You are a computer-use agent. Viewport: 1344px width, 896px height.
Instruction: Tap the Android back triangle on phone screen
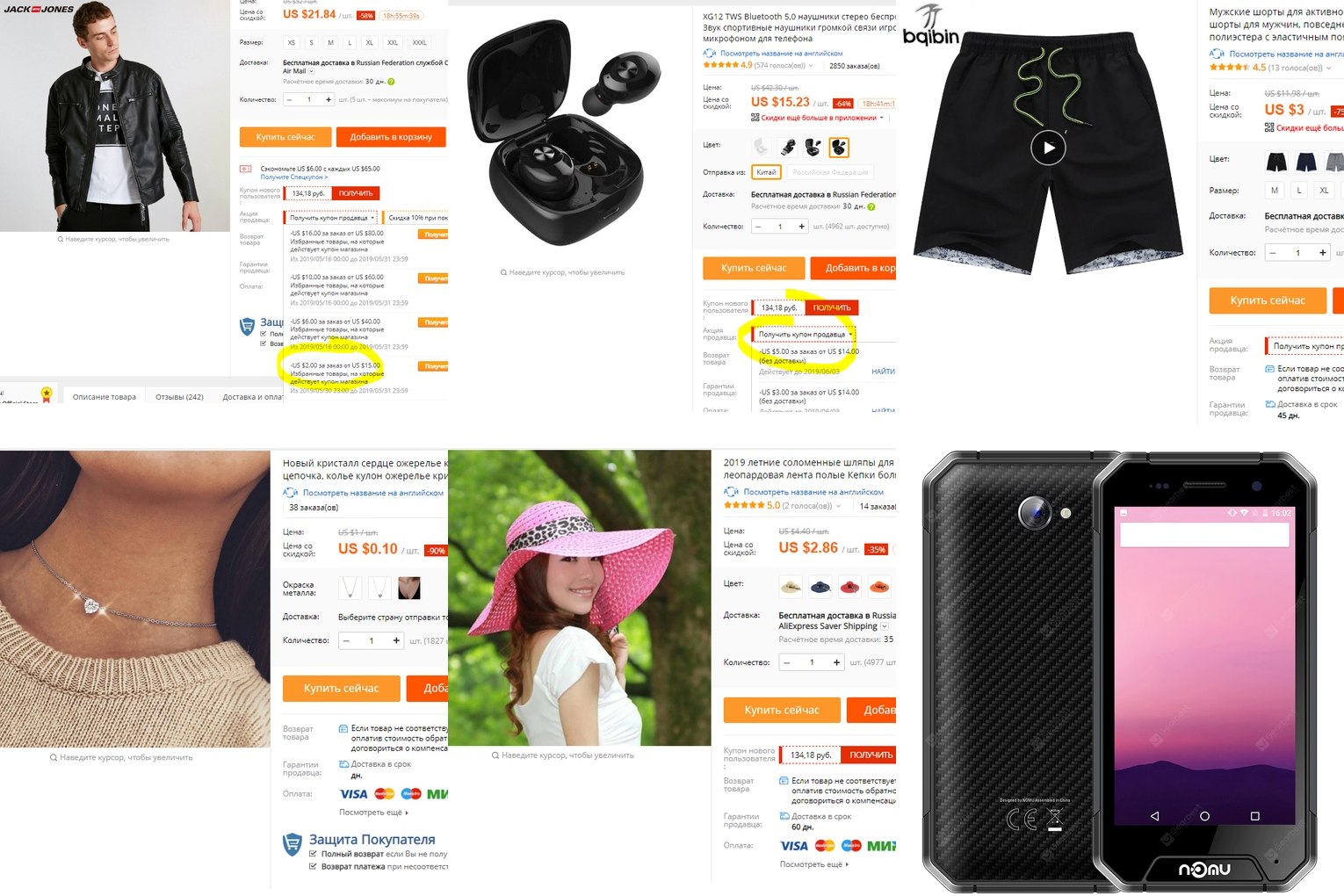click(1154, 816)
